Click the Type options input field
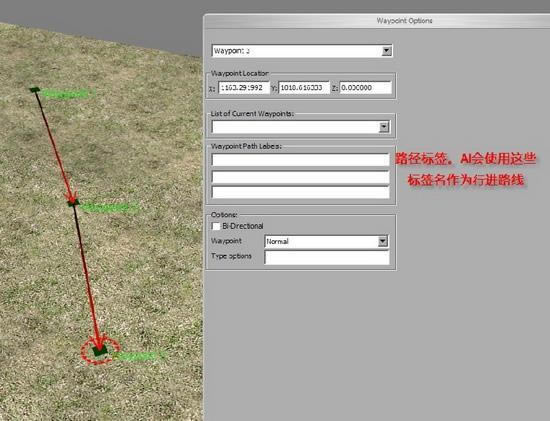Viewport: 550px width, 421px height. [x=327, y=258]
